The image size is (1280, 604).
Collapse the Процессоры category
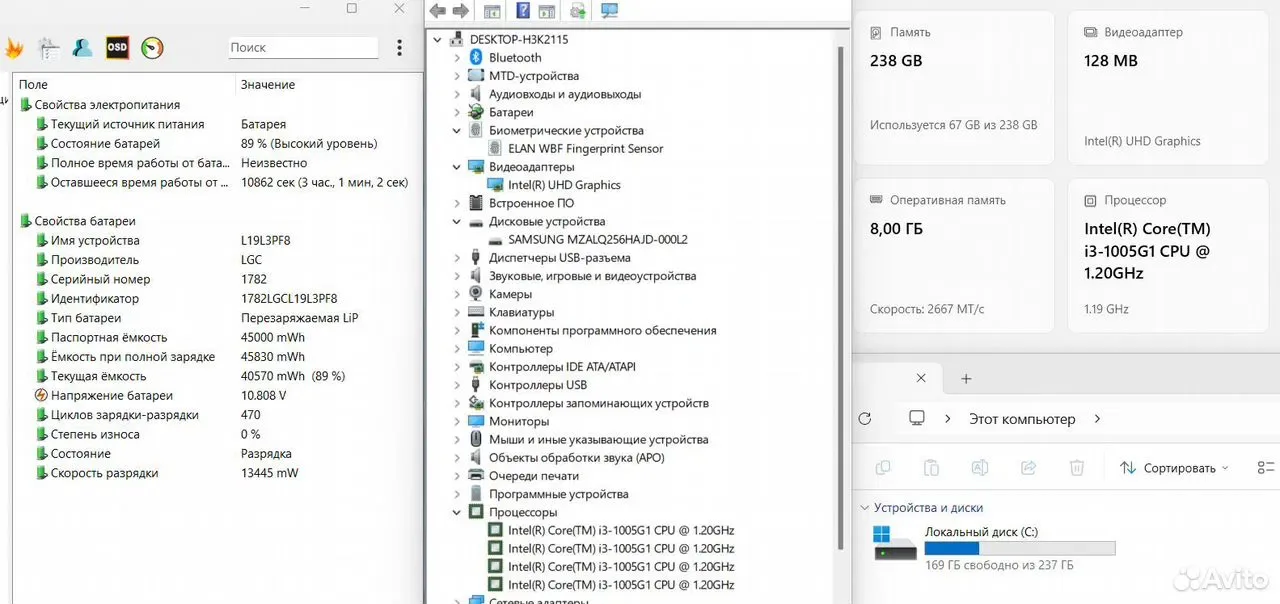pos(457,512)
